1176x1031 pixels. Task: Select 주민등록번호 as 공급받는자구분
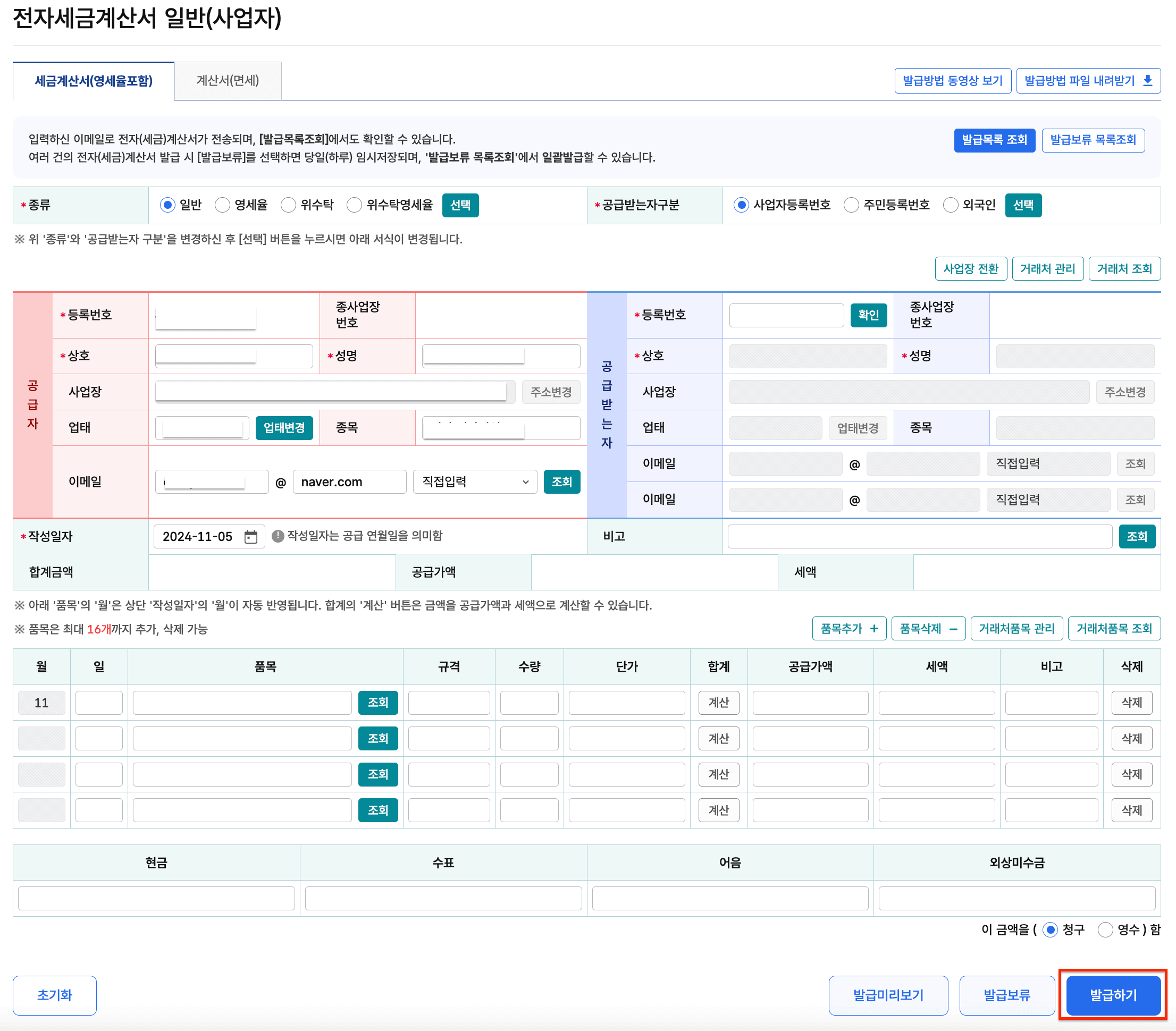[x=851, y=205]
